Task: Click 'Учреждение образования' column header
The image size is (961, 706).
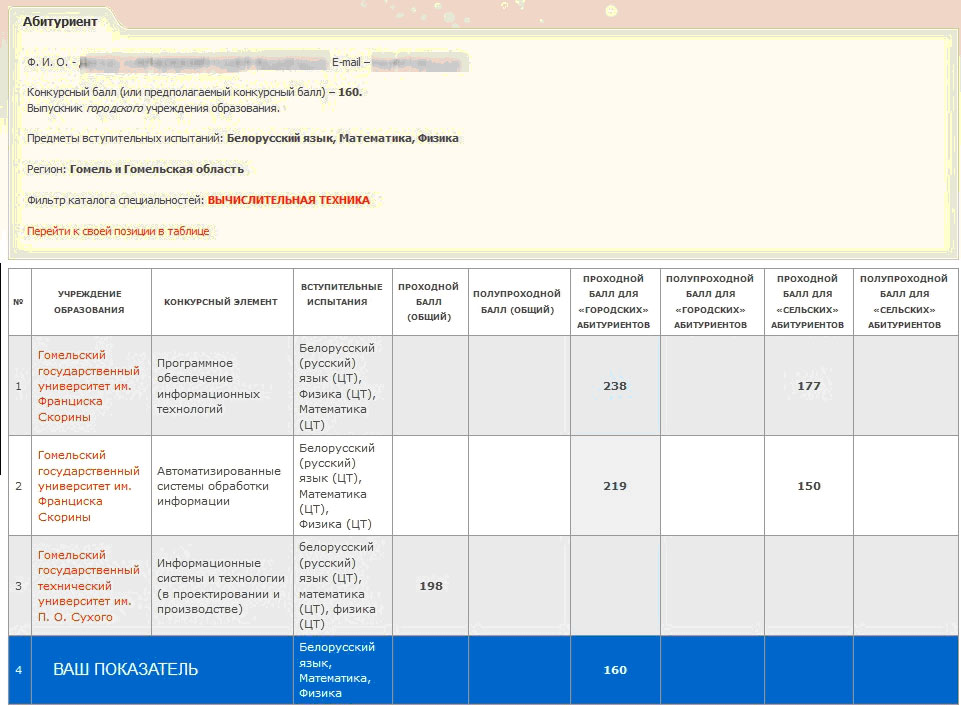Action: tap(89, 302)
